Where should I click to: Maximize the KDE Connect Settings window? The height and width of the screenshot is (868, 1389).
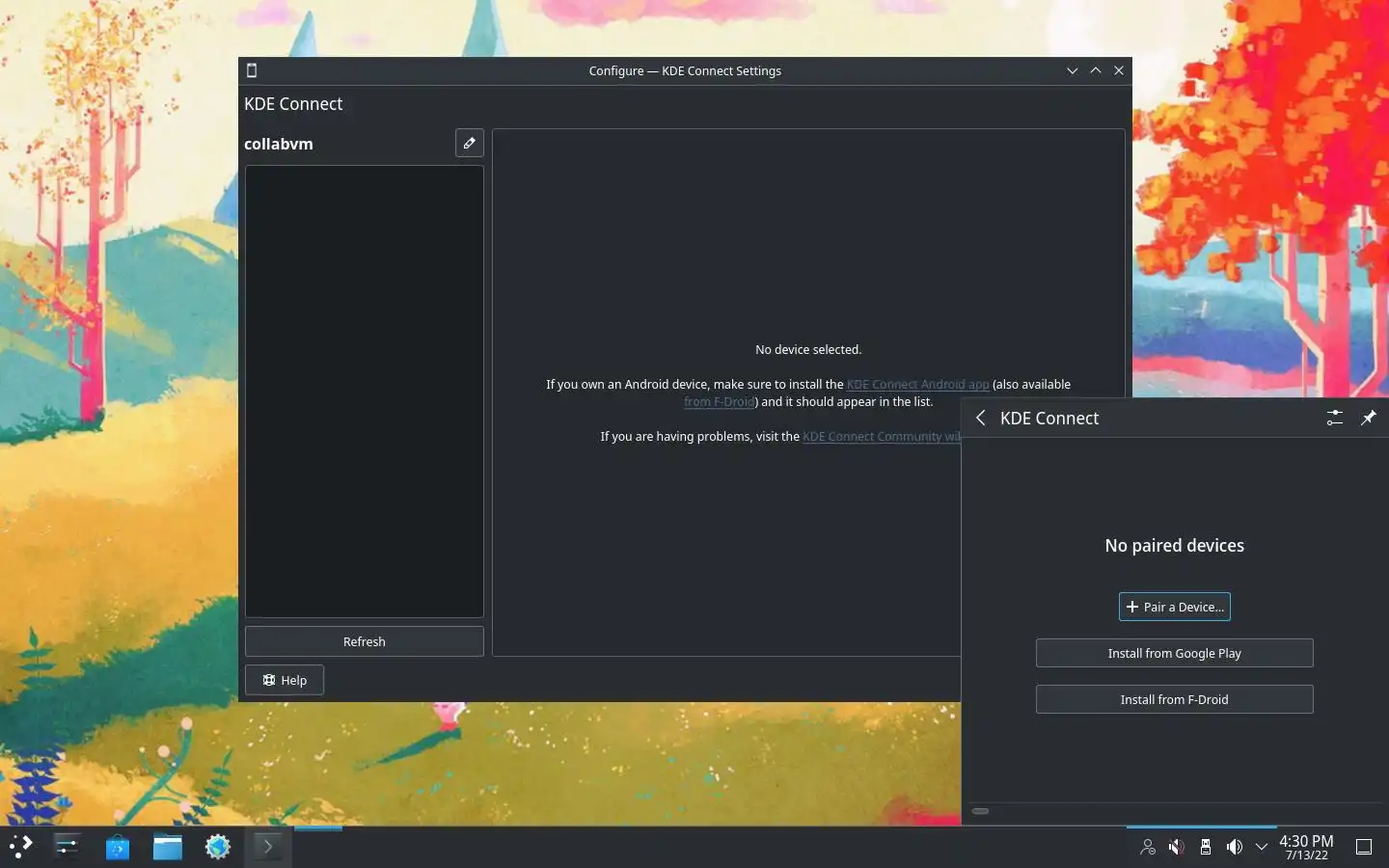(1095, 70)
